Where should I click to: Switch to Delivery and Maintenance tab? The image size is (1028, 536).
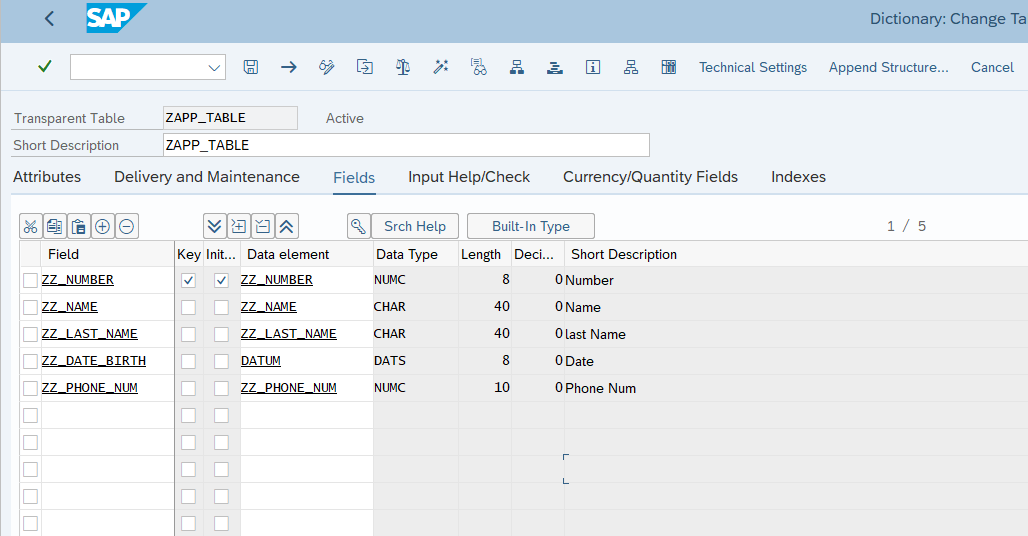pos(207,177)
